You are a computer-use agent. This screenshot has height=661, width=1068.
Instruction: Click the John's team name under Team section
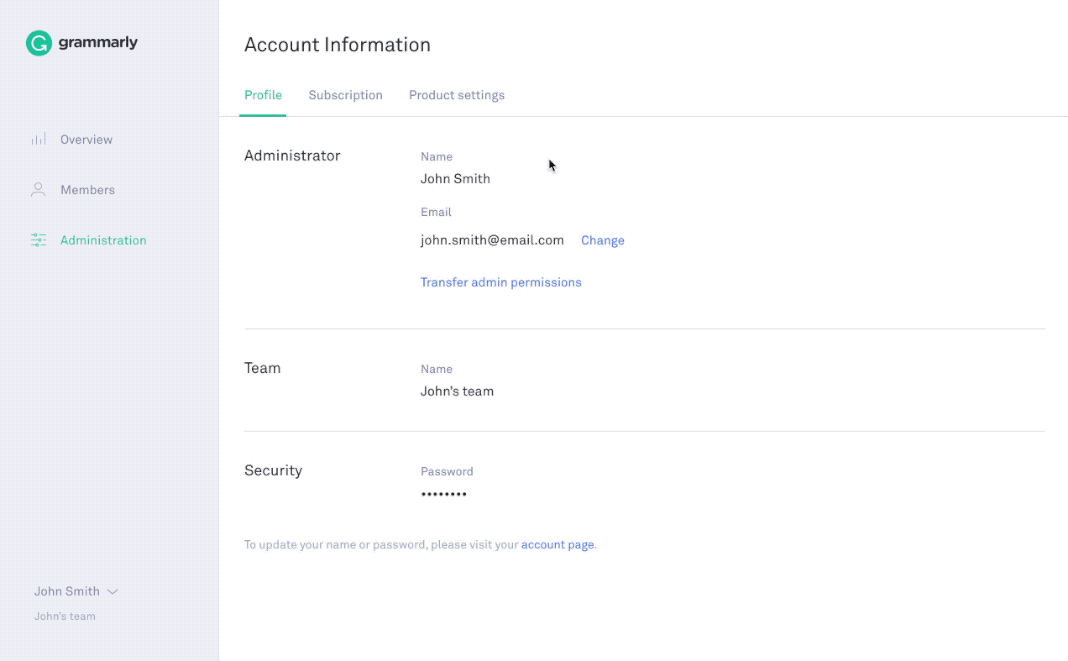pyautogui.click(x=457, y=391)
